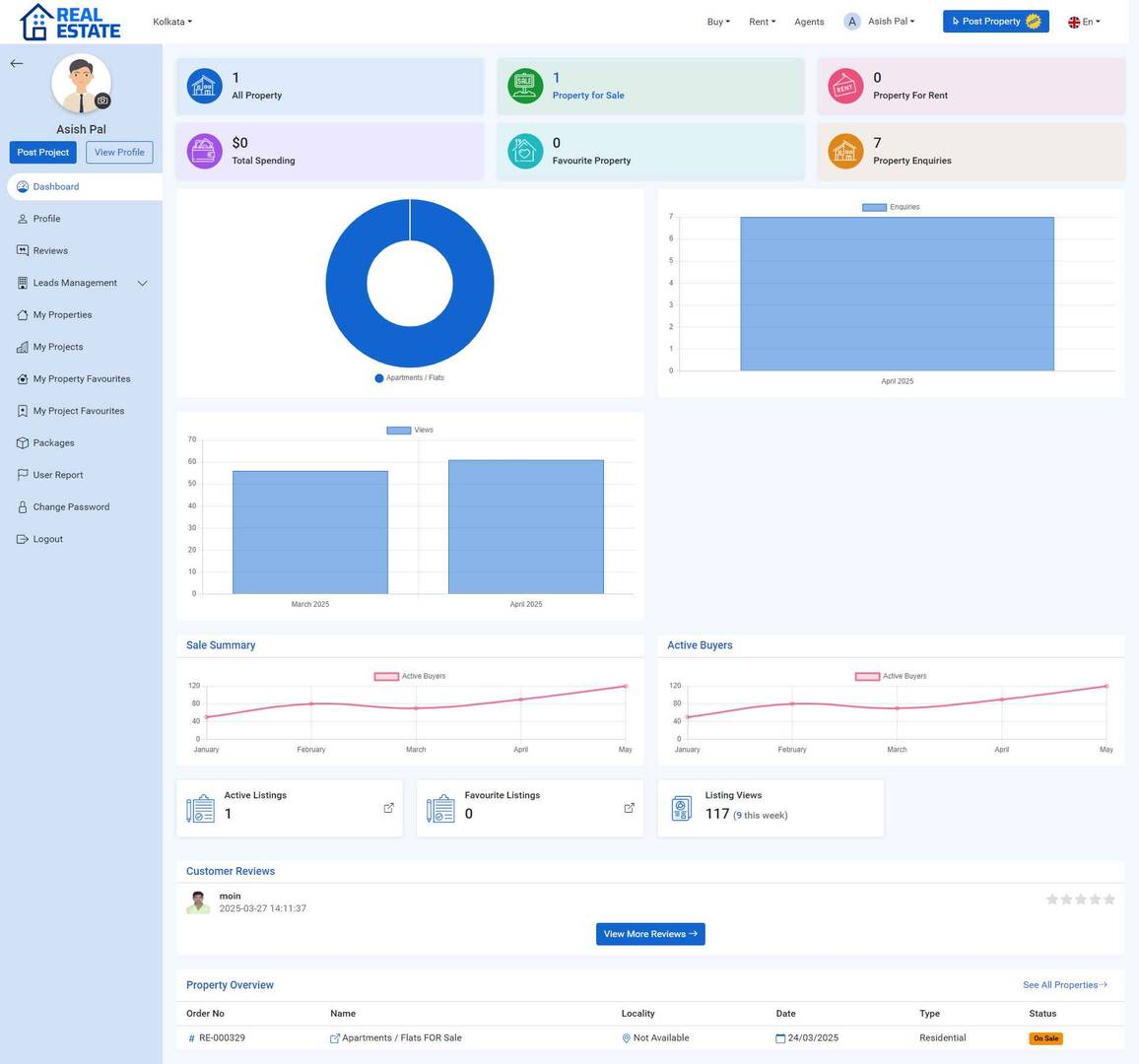The image size is (1139, 1064).
Task: Click the View More Reviews button
Action: [x=650, y=934]
